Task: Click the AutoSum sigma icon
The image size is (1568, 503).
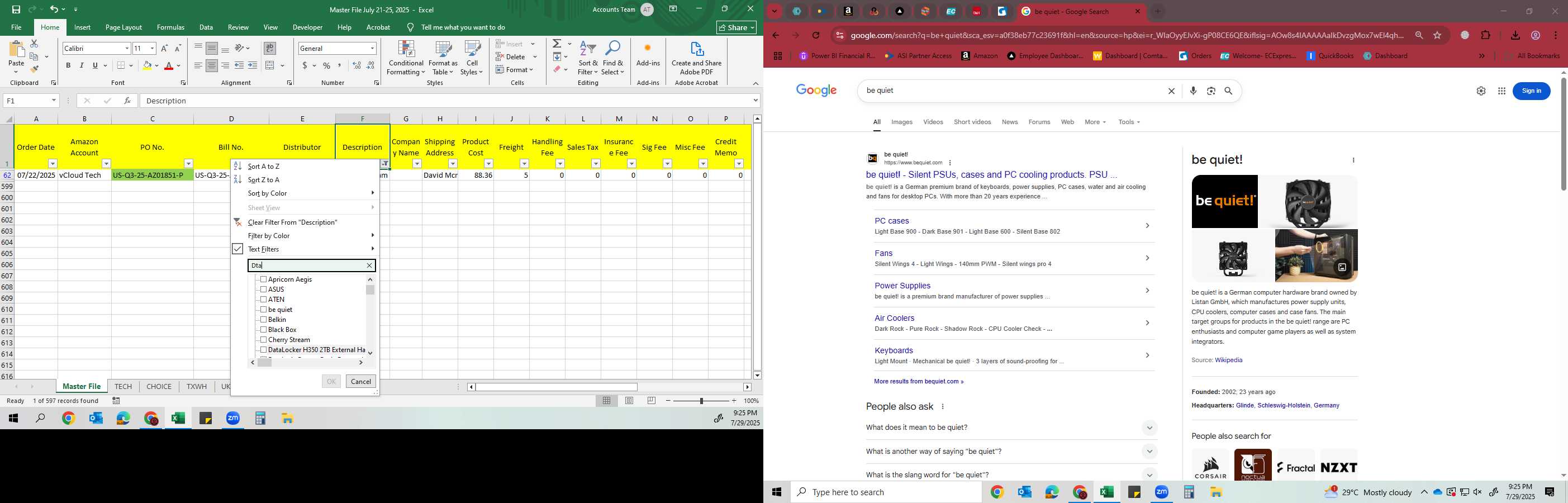Action: pos(557,44)
